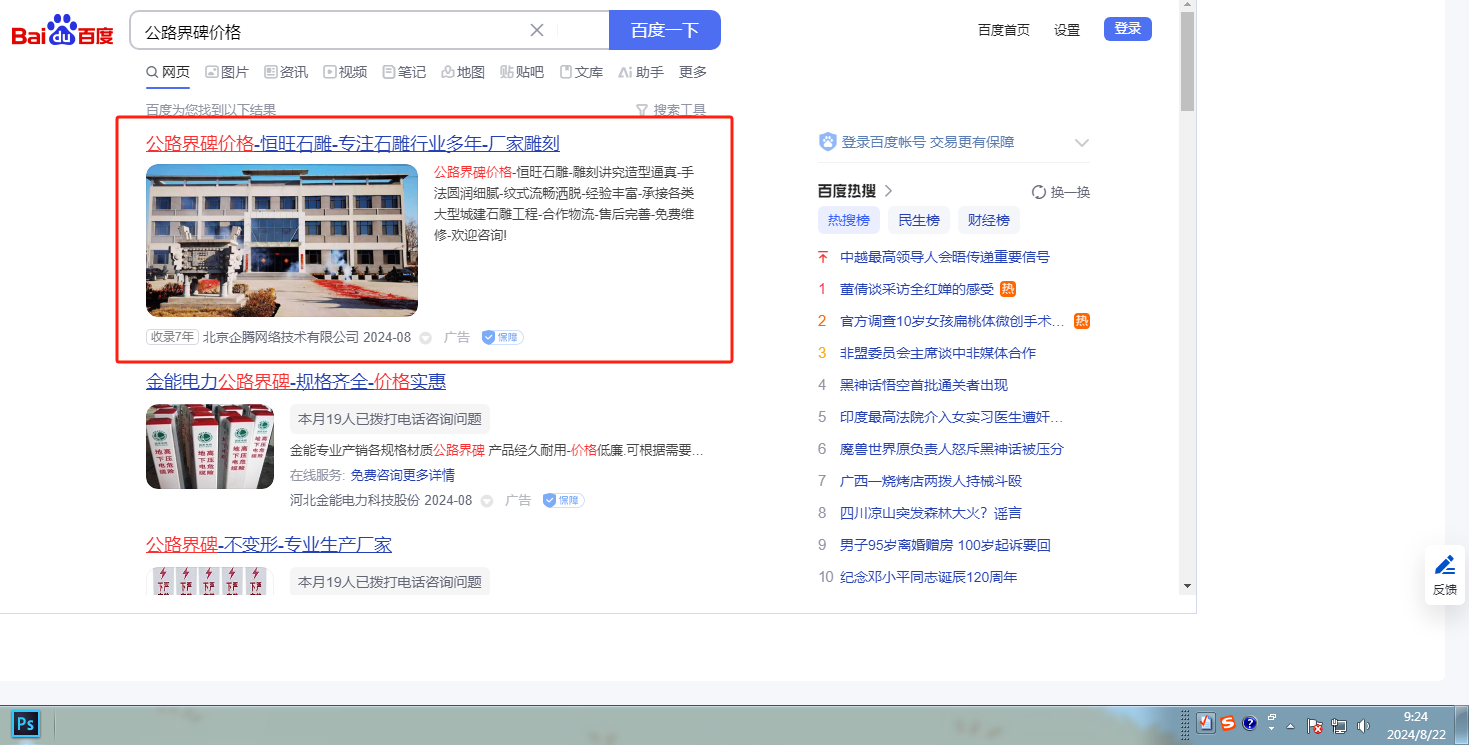Screen dimensions: 1469x745
Task: Switch to the 图片 search tab
Action: pyautogui.click(x=227, y=72)
